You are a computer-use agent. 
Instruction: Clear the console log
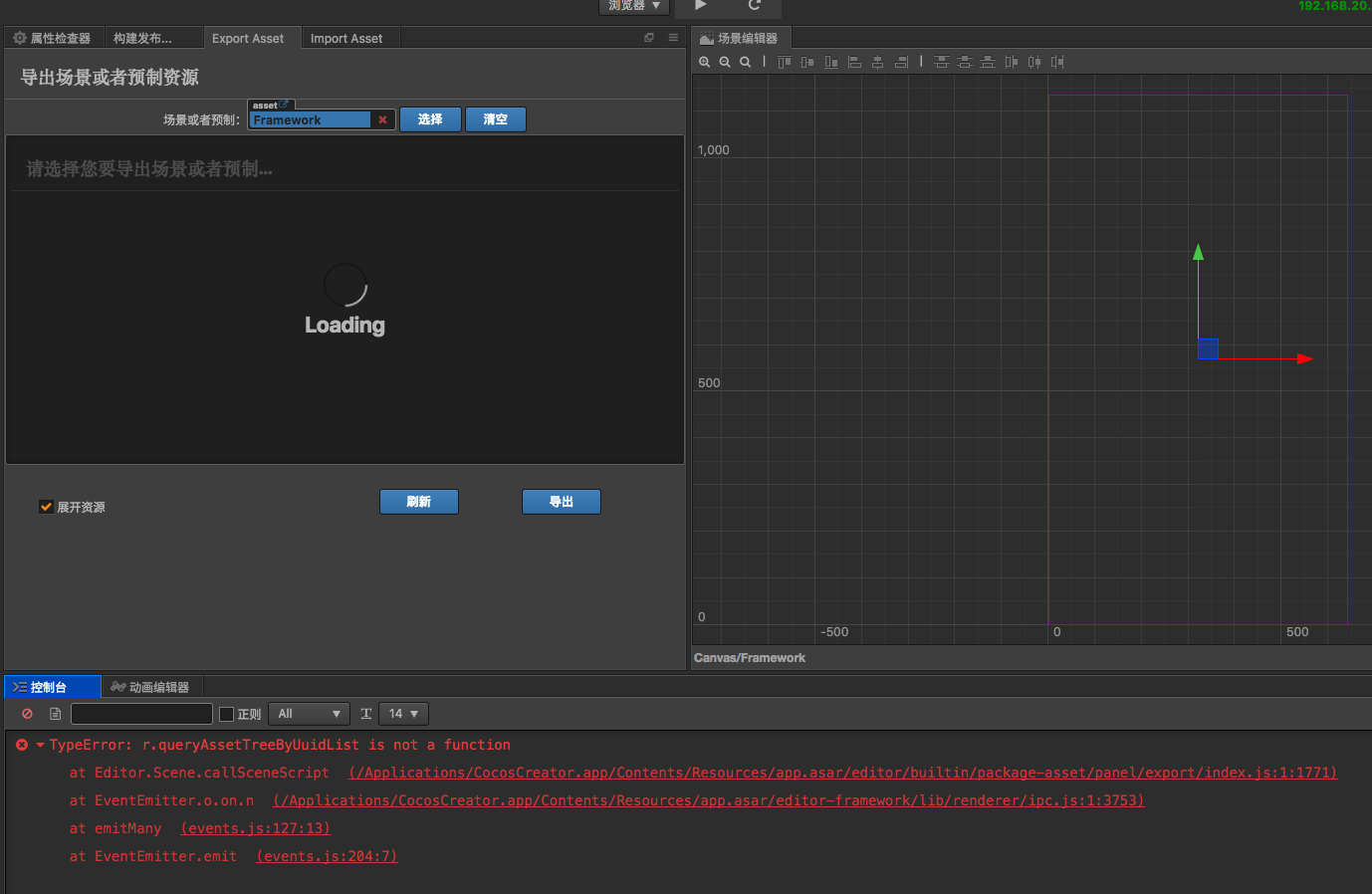coord(28,714)
